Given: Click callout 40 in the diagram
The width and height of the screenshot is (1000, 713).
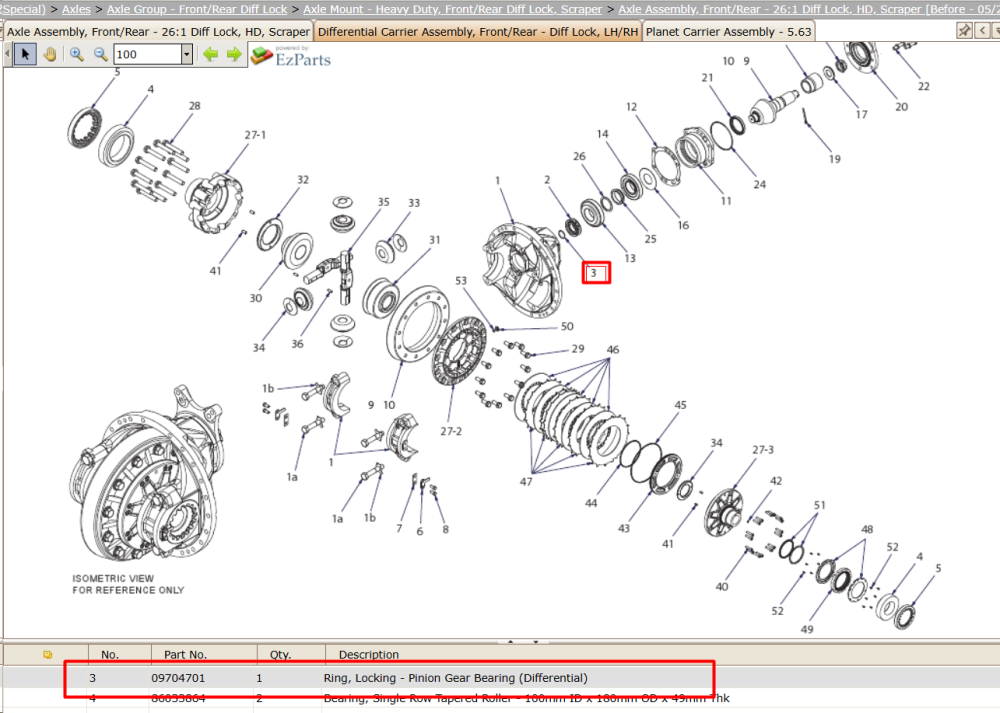Looking at the screenshot, I should [x=721, y=587].
